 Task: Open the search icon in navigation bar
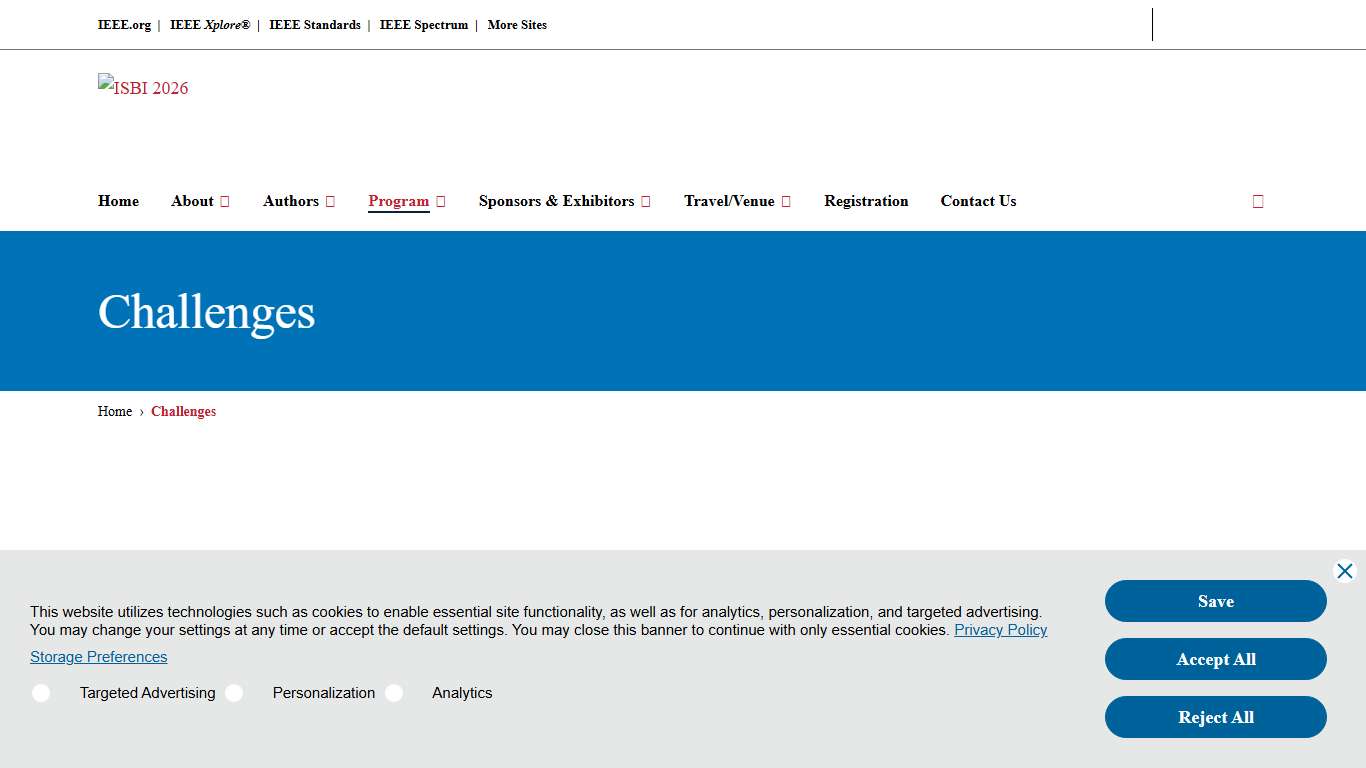pyautogui.click(x=1257, y=201)
